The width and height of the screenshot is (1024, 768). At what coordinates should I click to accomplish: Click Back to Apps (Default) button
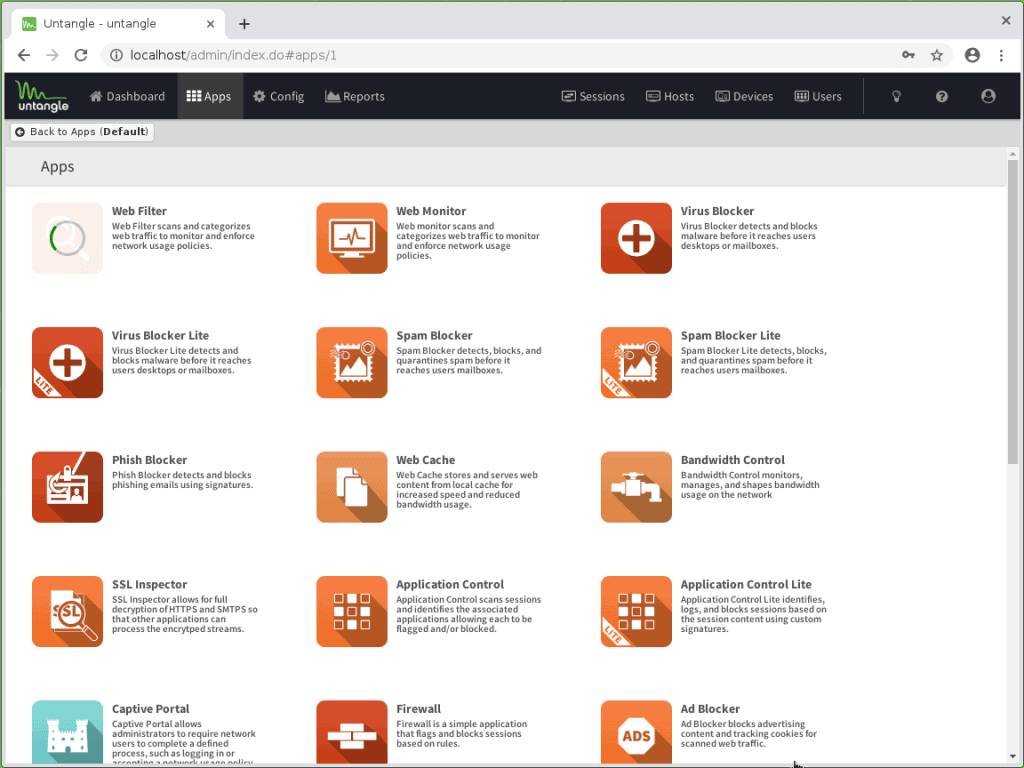tap(82, 132)
